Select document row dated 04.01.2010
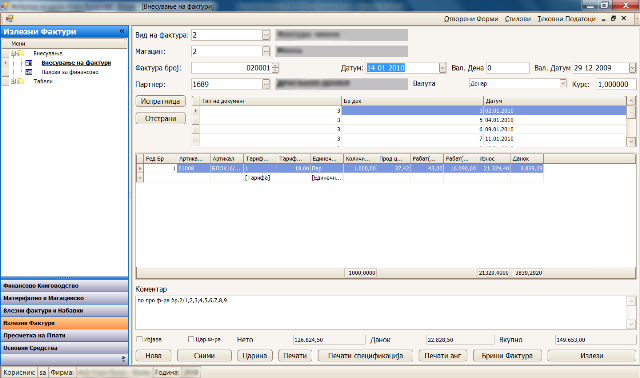This screenshot has width=640, height=378. tap(412, 120)
